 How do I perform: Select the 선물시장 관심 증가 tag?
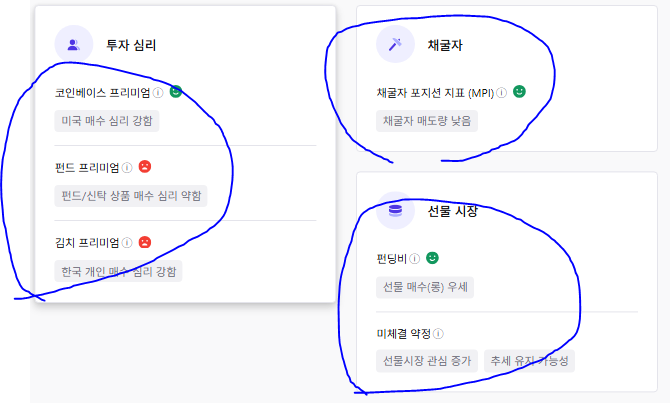pos(427,361)
